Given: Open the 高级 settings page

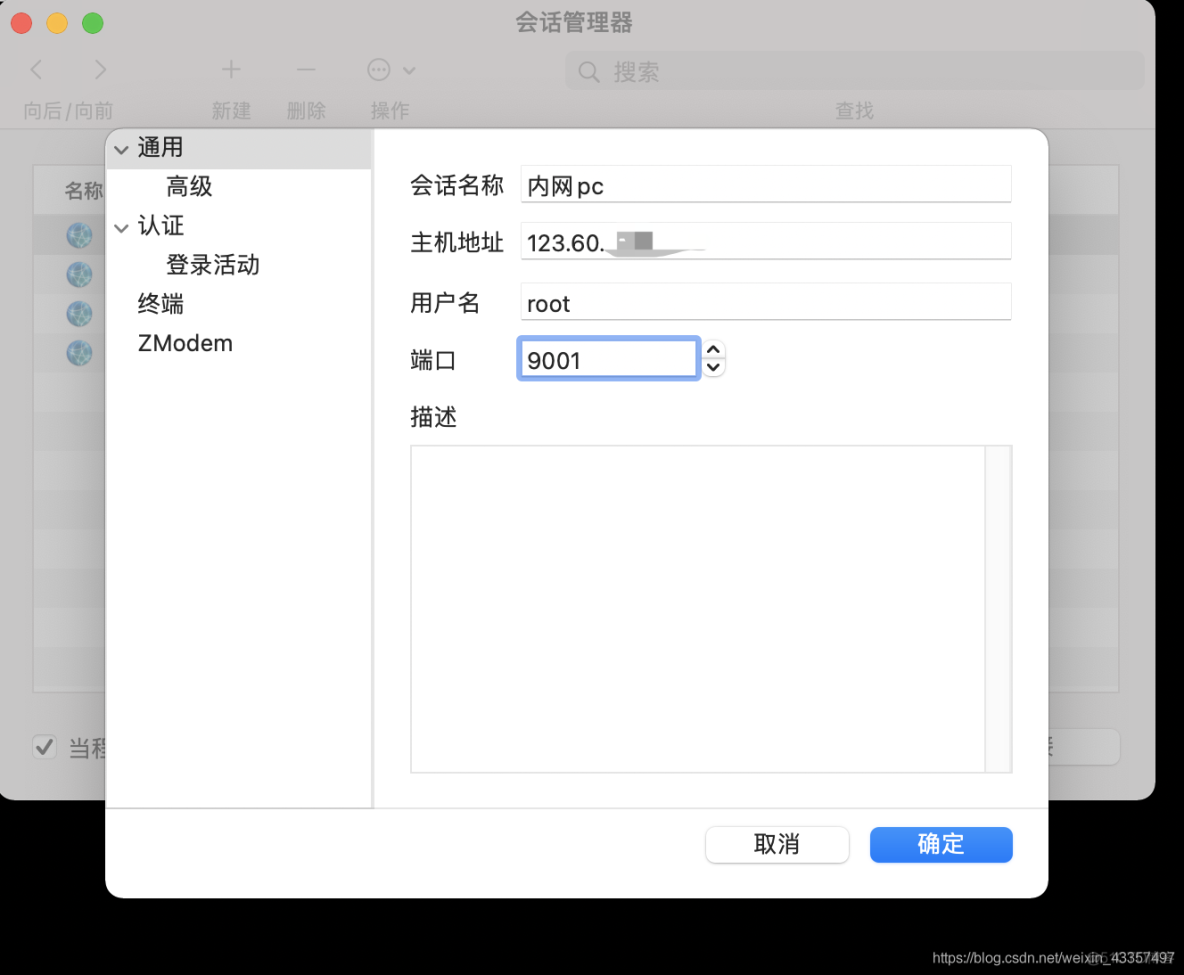Looking at the screenshot, I should click(189, 187).
